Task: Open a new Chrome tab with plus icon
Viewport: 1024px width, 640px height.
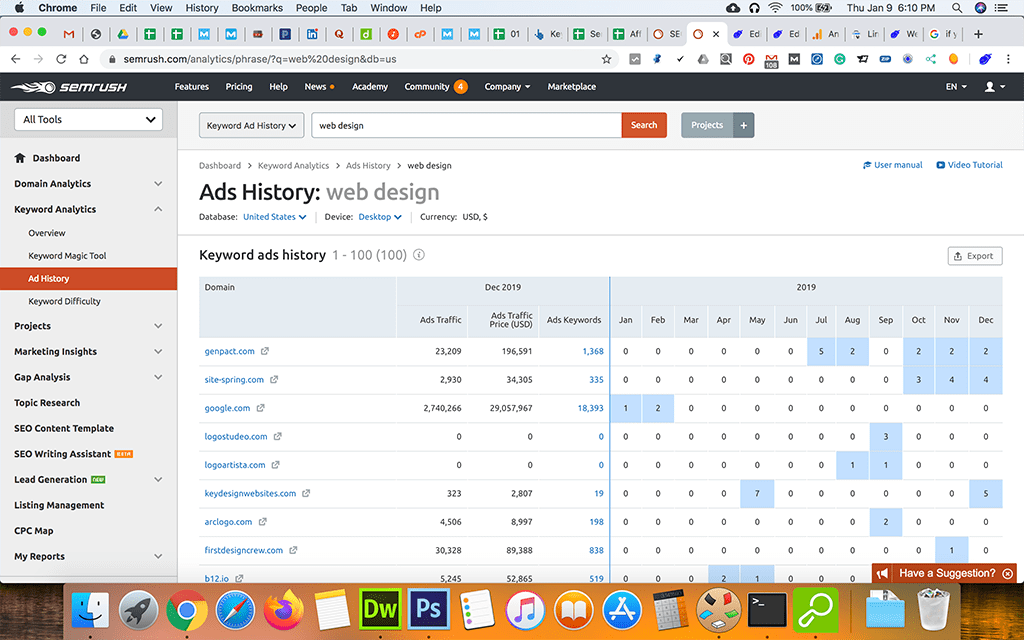Action: 978,34
